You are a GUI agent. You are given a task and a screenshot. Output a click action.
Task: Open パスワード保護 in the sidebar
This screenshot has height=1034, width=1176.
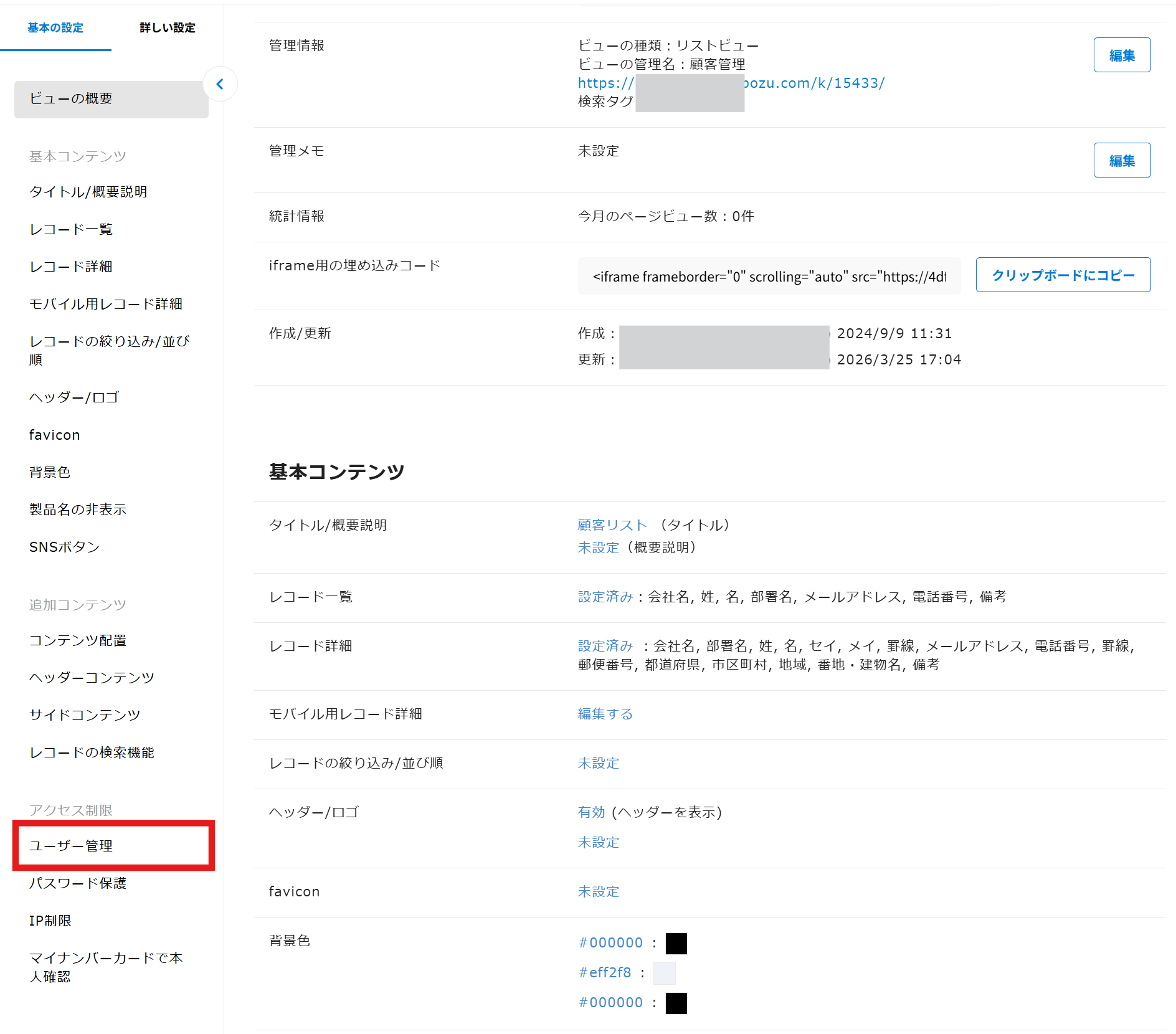point(78,883)
